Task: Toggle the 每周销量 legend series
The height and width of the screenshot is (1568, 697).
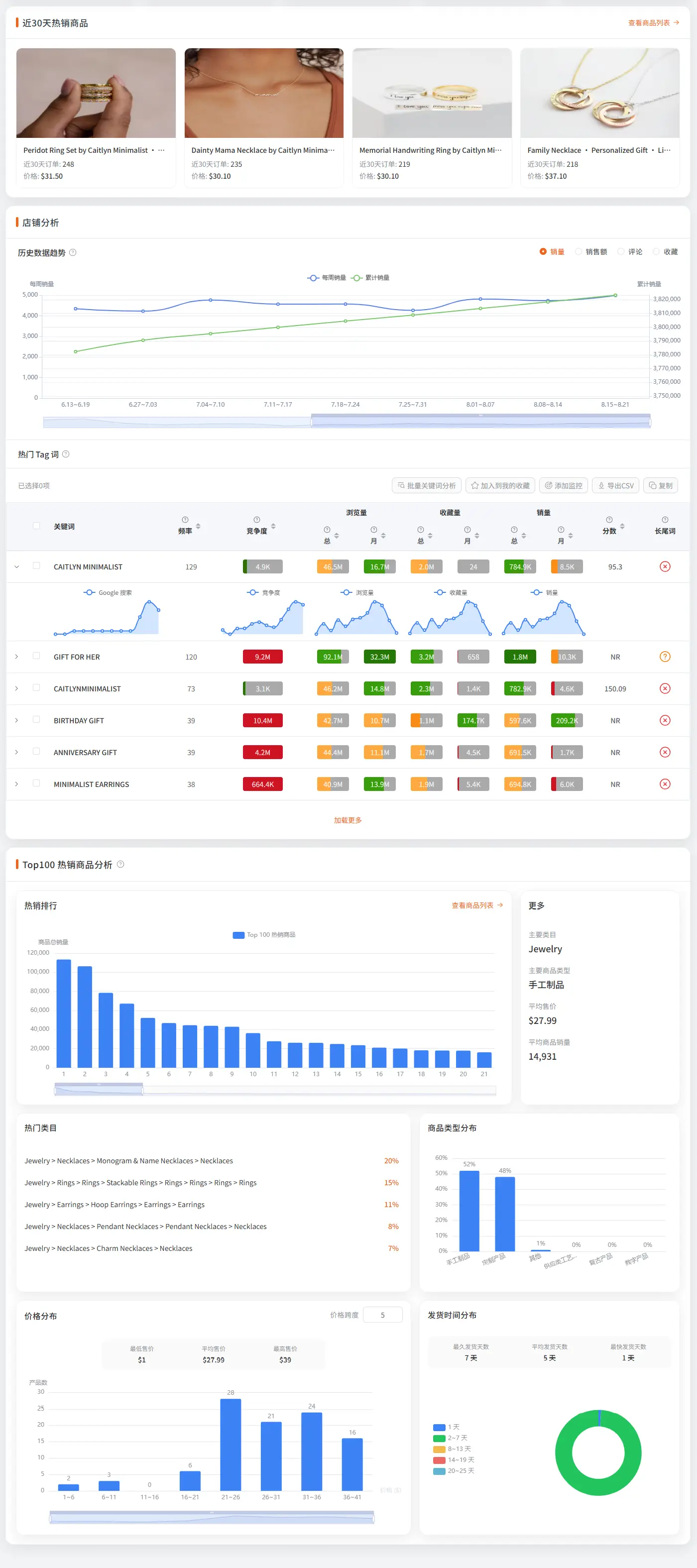Action: coord(326,278)
